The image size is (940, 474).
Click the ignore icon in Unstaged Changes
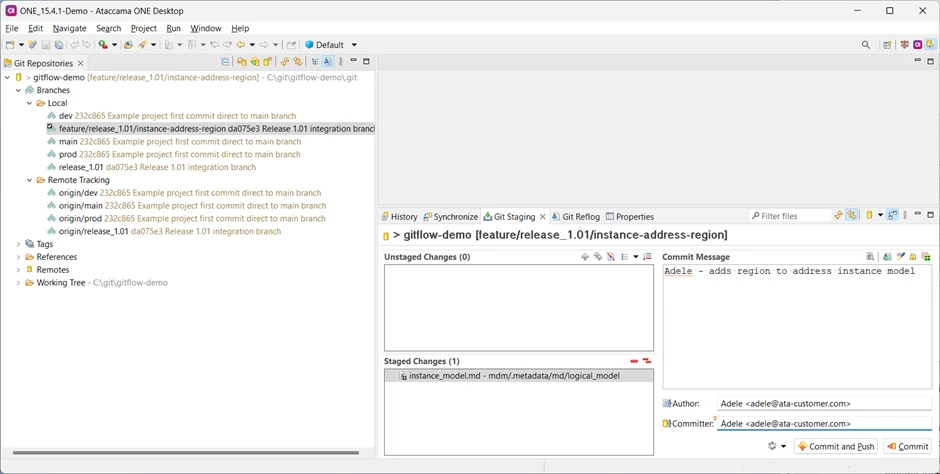[x=611, y=257]
